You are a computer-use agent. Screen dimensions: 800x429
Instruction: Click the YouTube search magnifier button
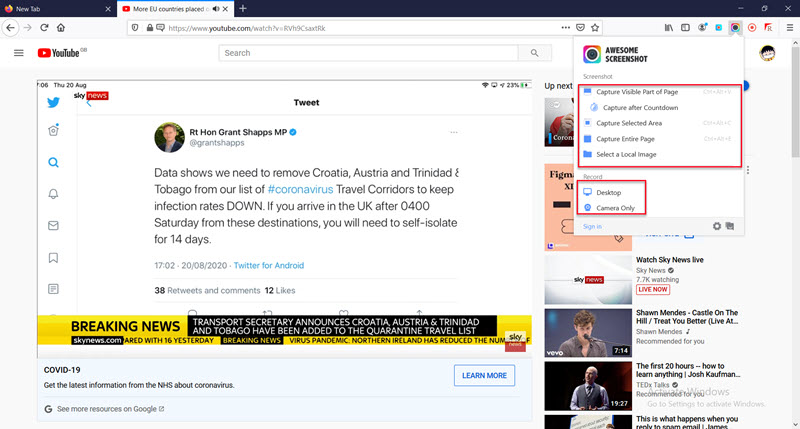point(534,53)
